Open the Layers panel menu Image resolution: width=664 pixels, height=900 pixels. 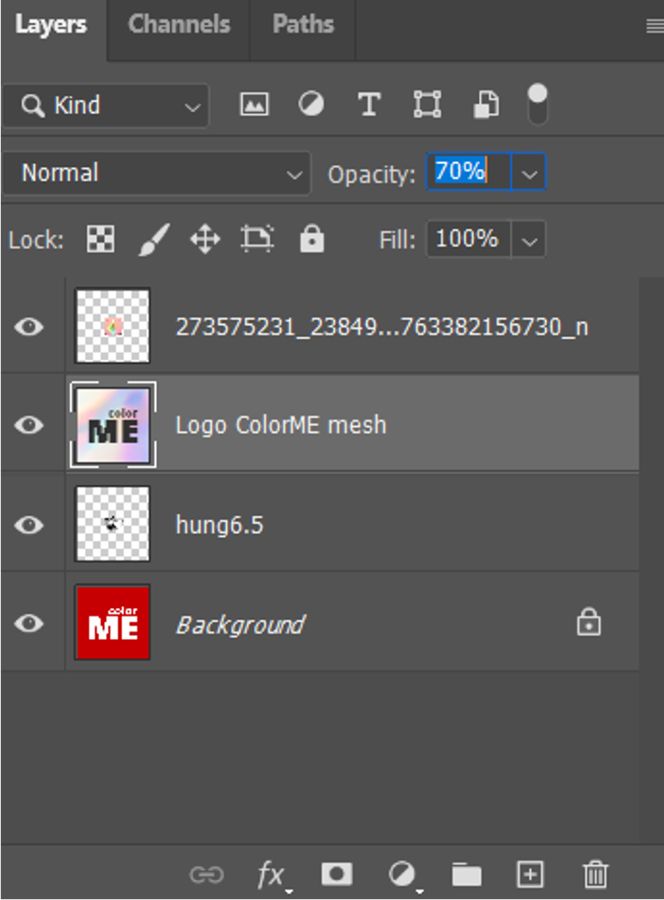point(654,26)
